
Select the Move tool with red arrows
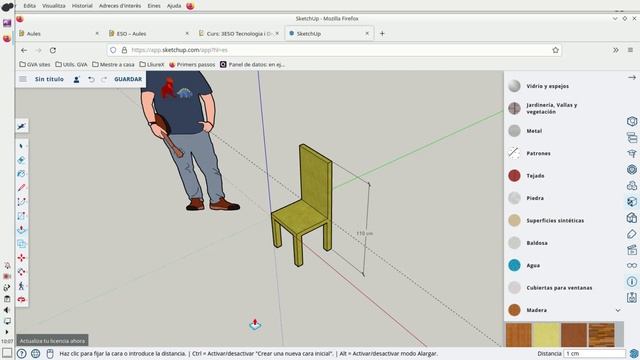[22, 258]
